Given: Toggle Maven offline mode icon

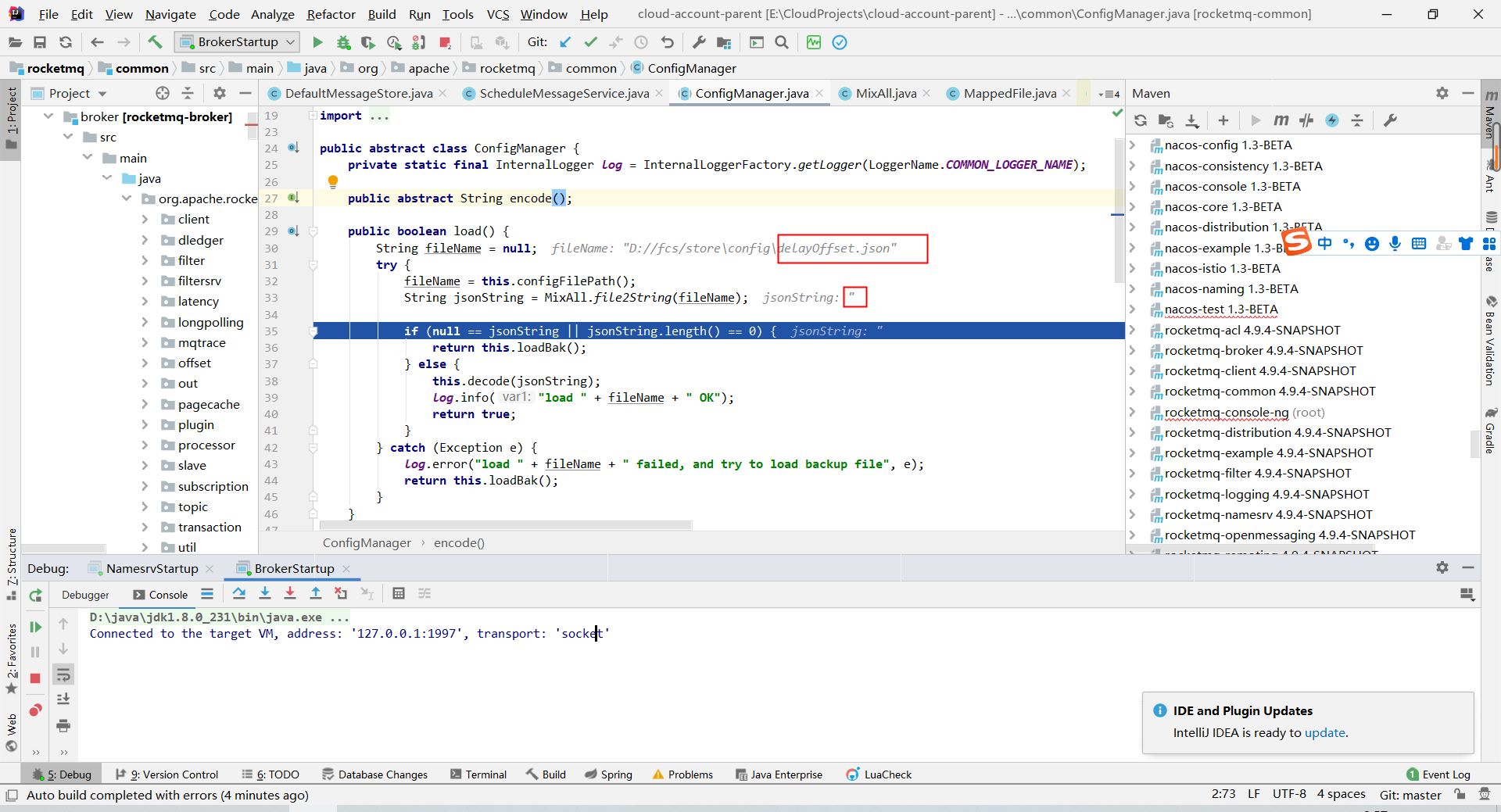Looking at the screenshot, I should point(1306,120).
